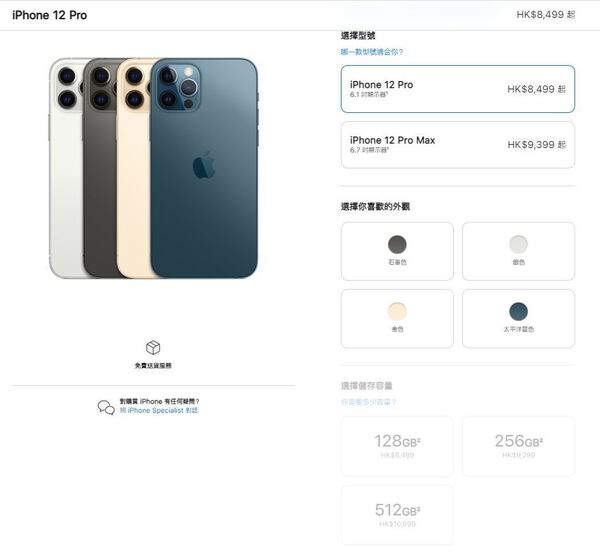This screenshot has width=600, height=555.
Task: Select iPhone 12 Pro Max model
Action: pyautogui.click(x=458, y=145)
